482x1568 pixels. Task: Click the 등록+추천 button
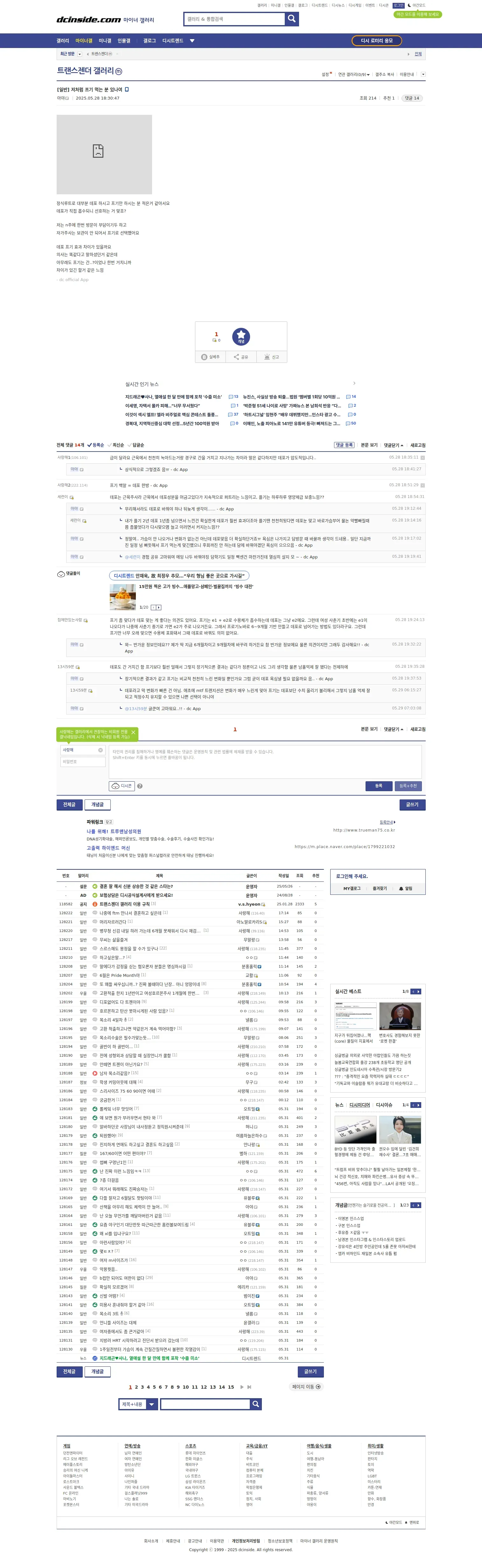coord(408,786)
